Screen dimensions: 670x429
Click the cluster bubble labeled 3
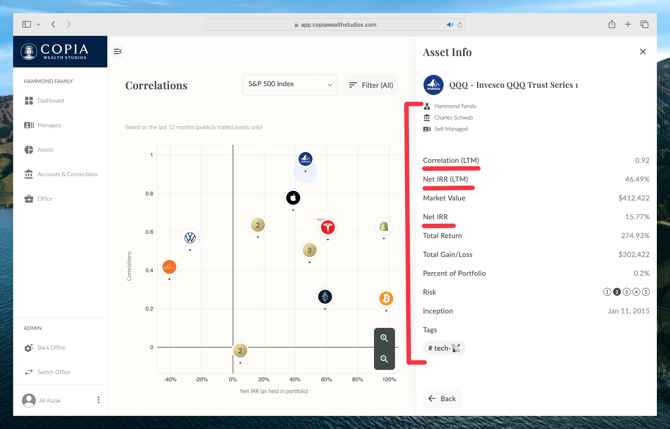click(x=310, y=250)
